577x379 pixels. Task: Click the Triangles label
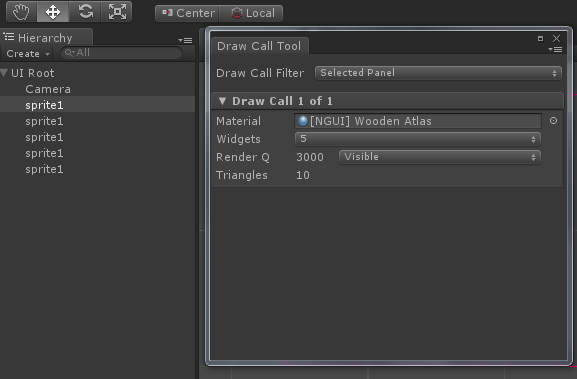click(x=242, y=175)
